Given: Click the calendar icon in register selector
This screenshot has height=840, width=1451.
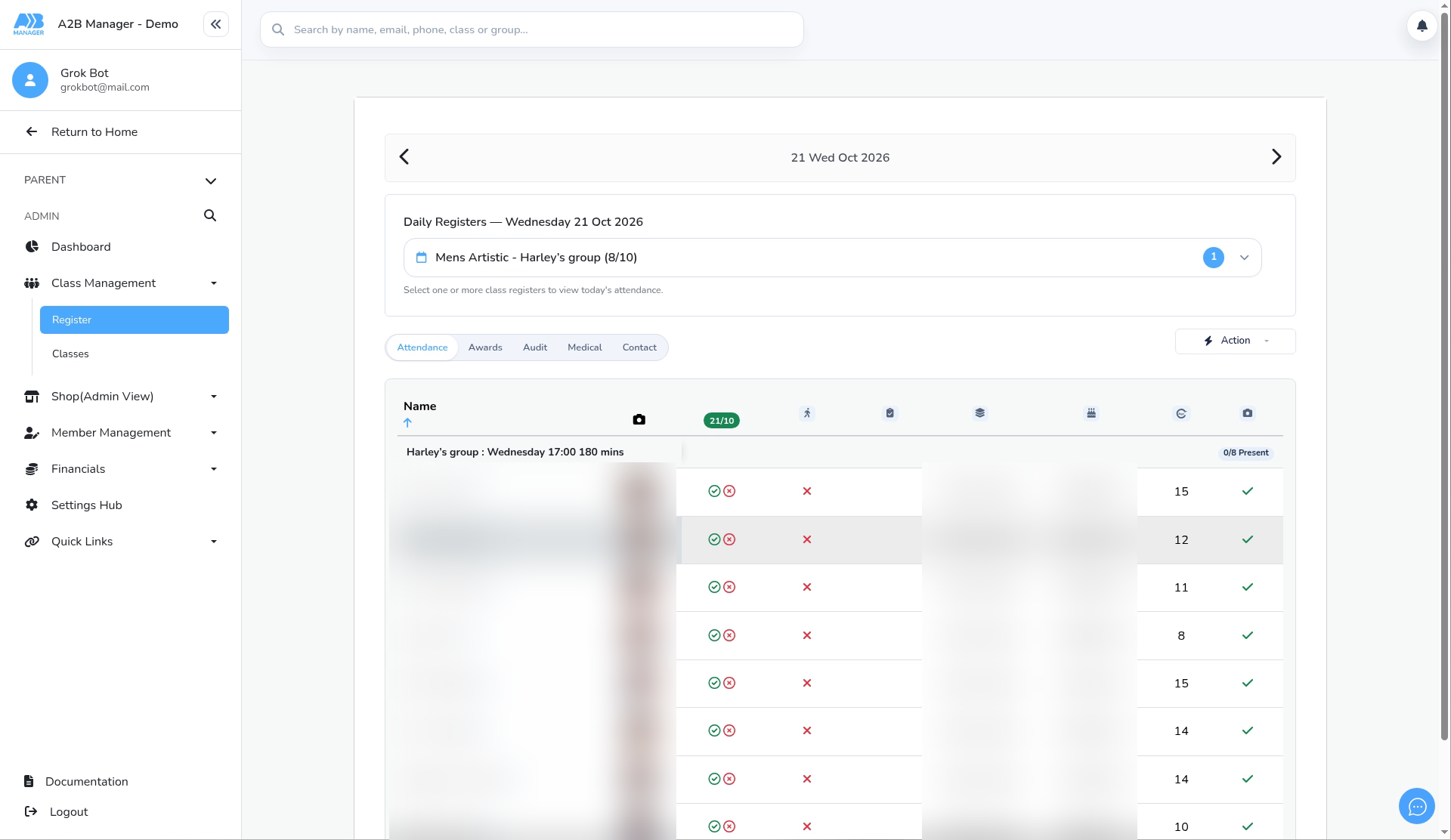Looking at the screenshot, I should [x=422, y=258].
